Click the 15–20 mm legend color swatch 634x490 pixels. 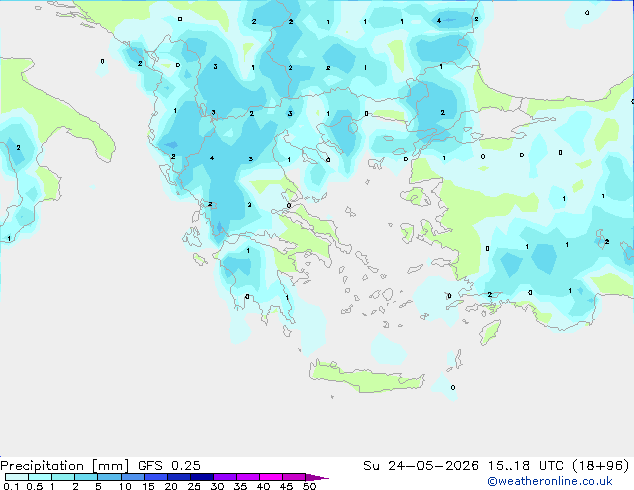(x=155, y=477)
